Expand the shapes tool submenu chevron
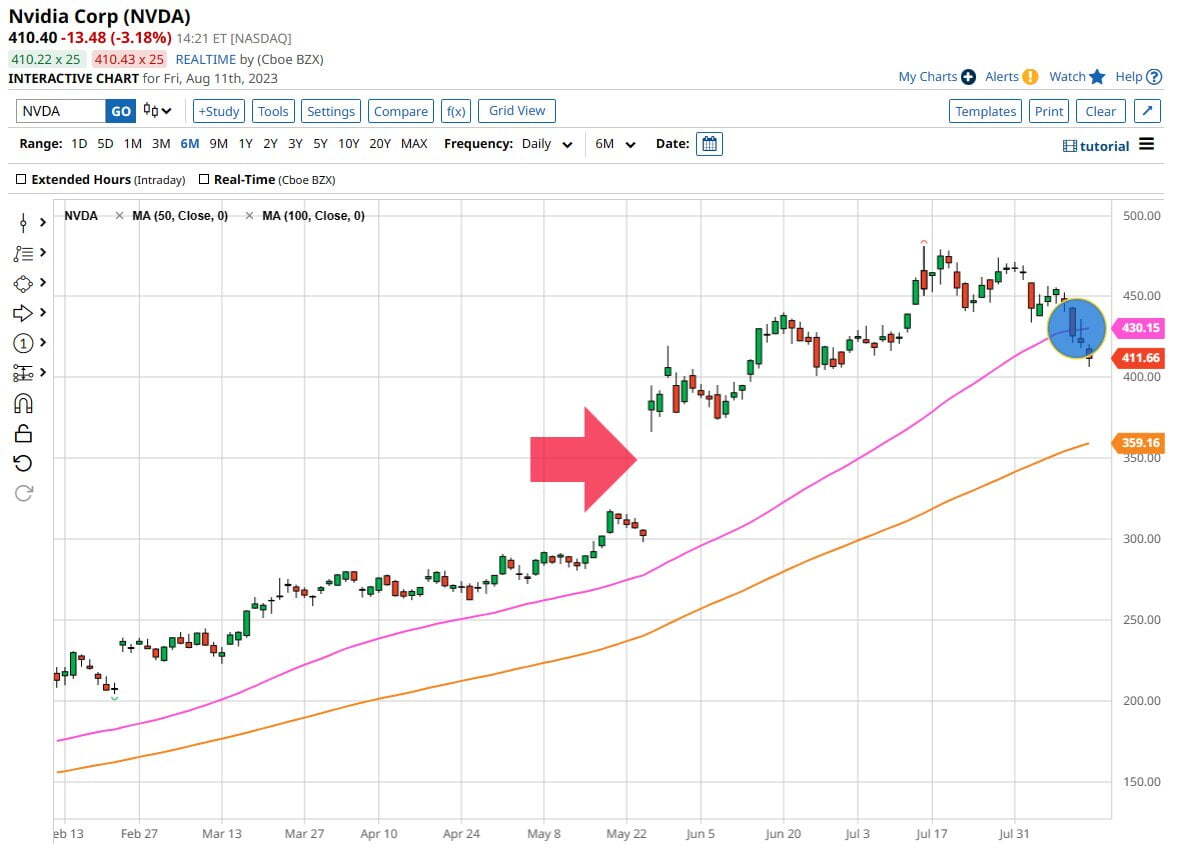This screenshot has height=857, width=1181. pos(43,282)
